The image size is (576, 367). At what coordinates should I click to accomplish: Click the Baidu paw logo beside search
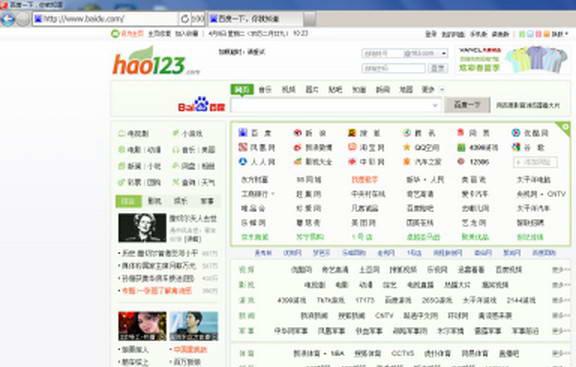tap(201, 104)
